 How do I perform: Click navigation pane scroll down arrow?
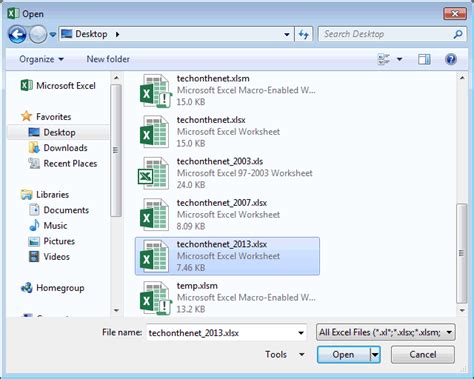pyautogui.click(x=116, y=310)
